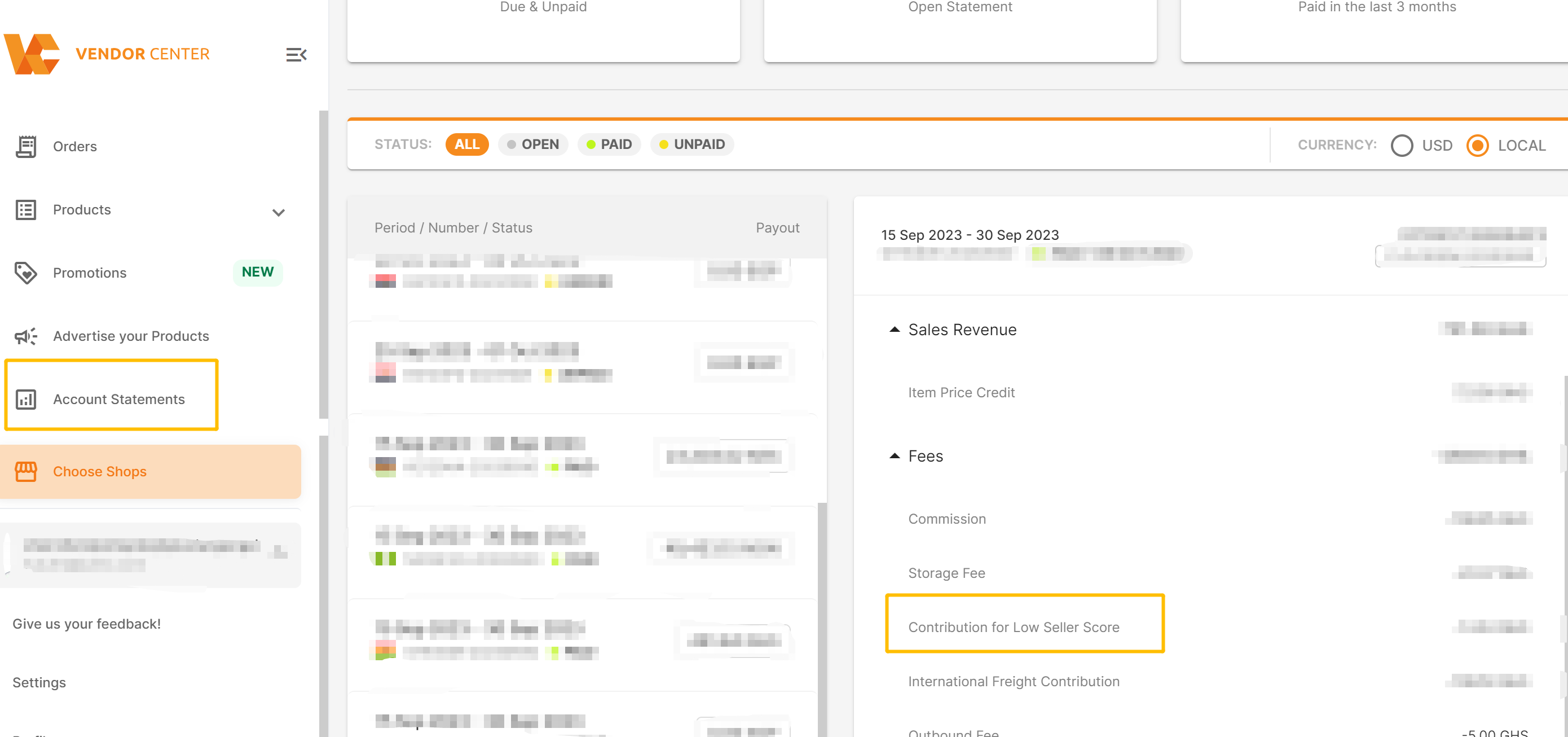The image size is (1568, 737).
Task: Open Settings from the sidebar
Action: click(x=39, y=682)
